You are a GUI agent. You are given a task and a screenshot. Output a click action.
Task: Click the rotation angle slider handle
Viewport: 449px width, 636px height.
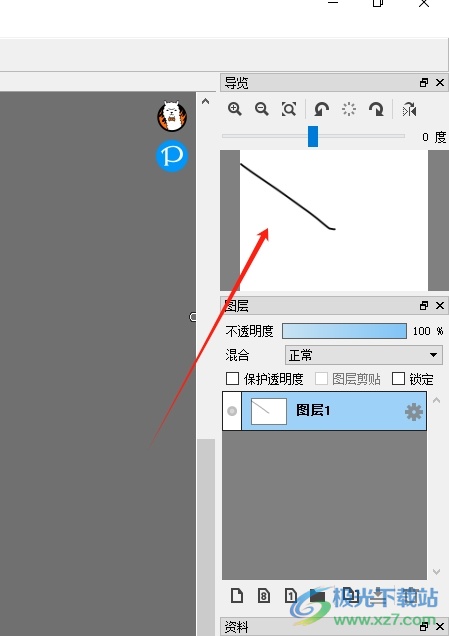pyautogui.click(x=313, y=136)
